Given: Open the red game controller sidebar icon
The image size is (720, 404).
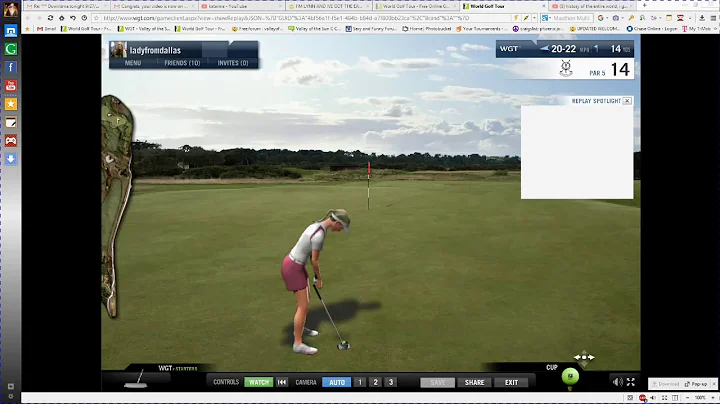Looking at the screenshot, I should pyautogui.click(x=11, y=141).
